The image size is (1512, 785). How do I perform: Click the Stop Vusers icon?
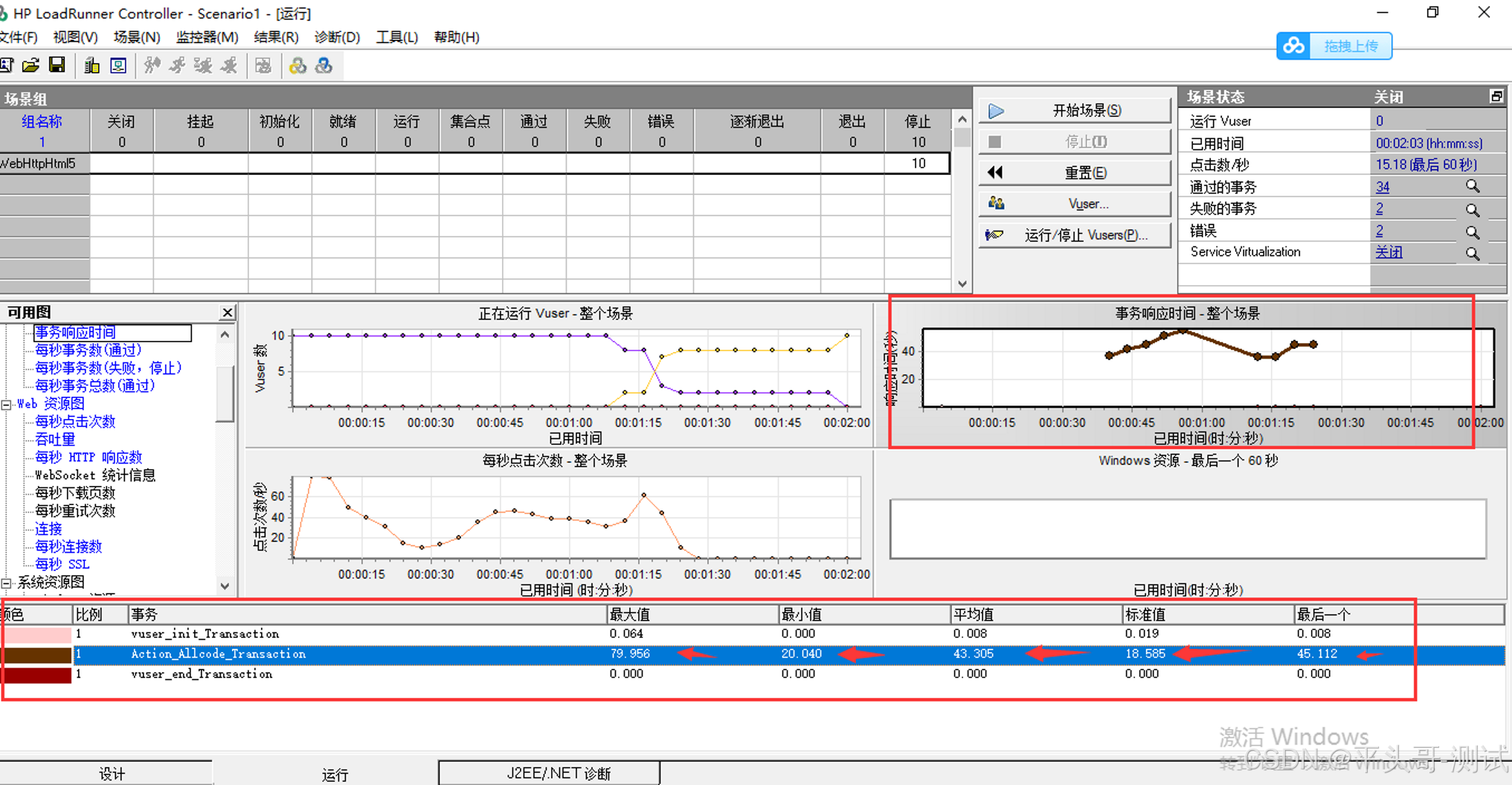coord(229,65)
